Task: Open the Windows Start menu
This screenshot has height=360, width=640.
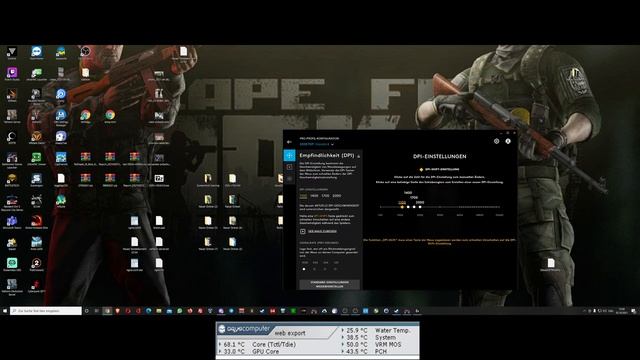Action: pos(5,311)
